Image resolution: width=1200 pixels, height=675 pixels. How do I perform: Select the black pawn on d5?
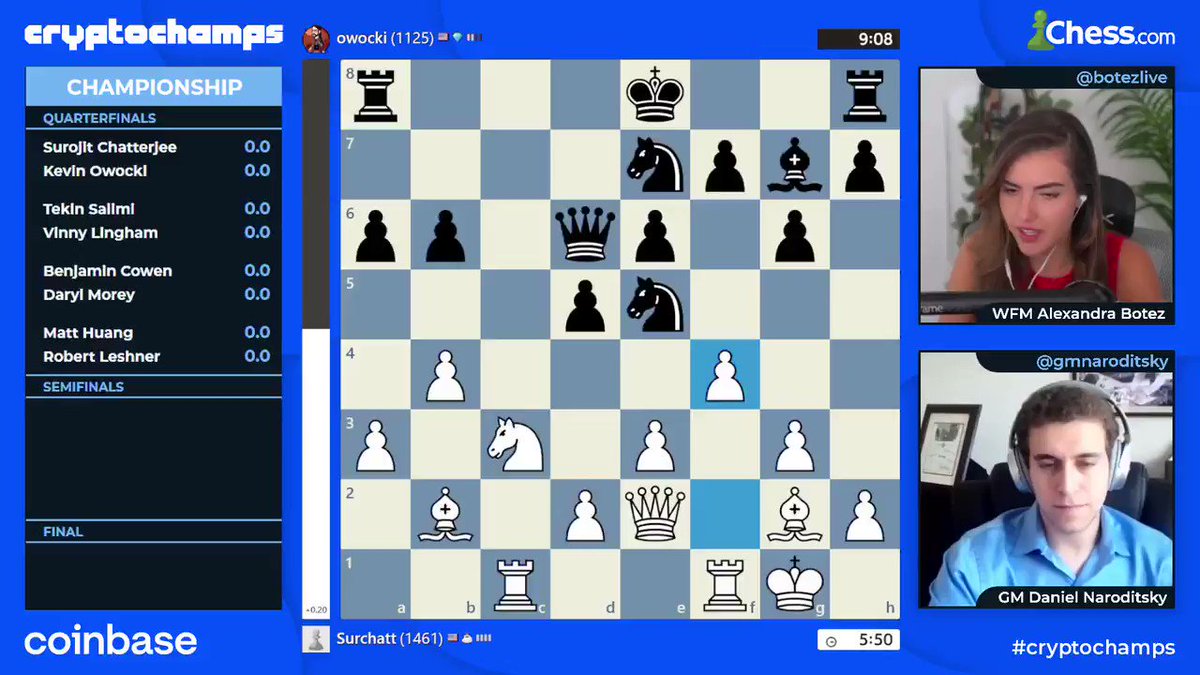pos(585,305)
